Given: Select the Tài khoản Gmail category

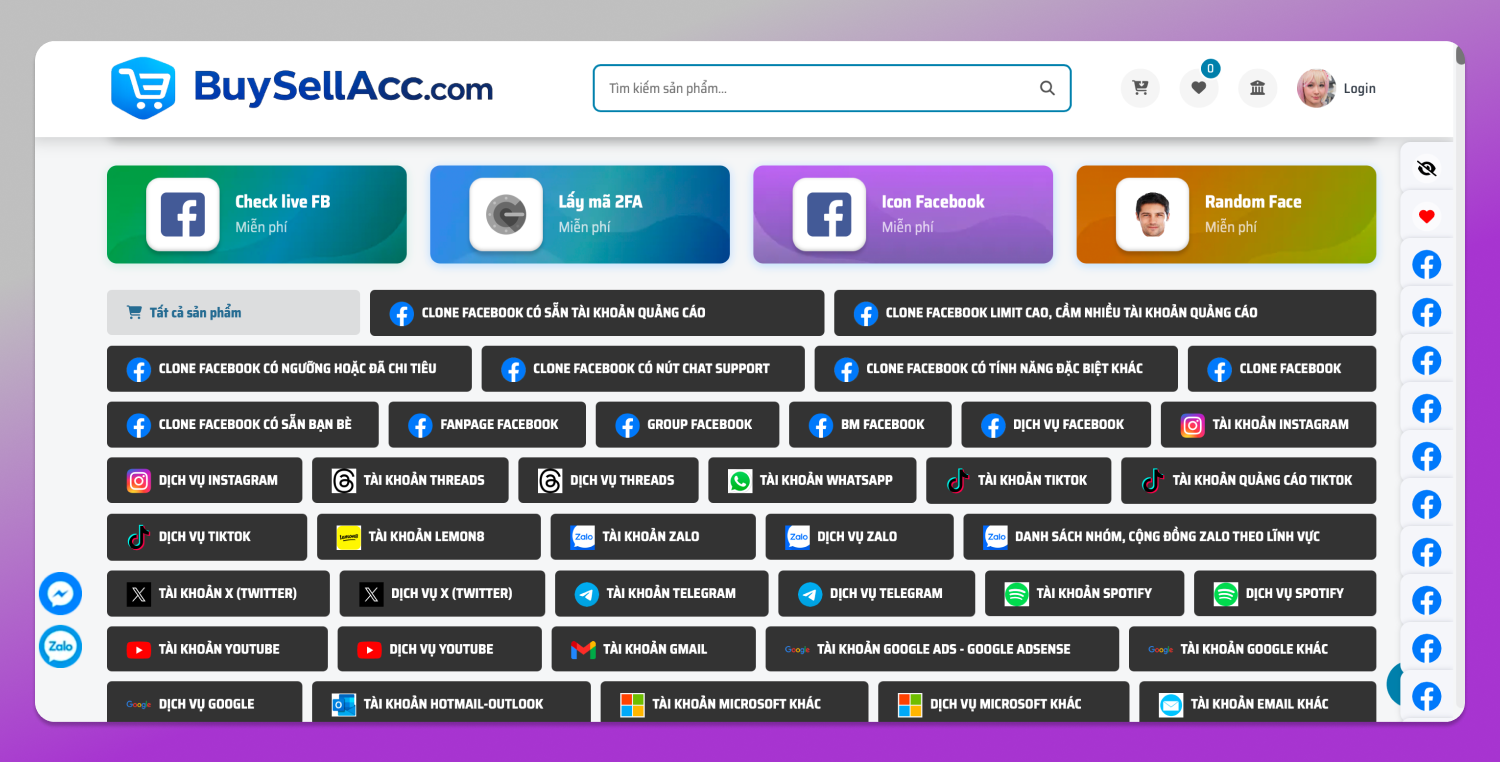Looking at the screenshot, I should click(653, 649).
